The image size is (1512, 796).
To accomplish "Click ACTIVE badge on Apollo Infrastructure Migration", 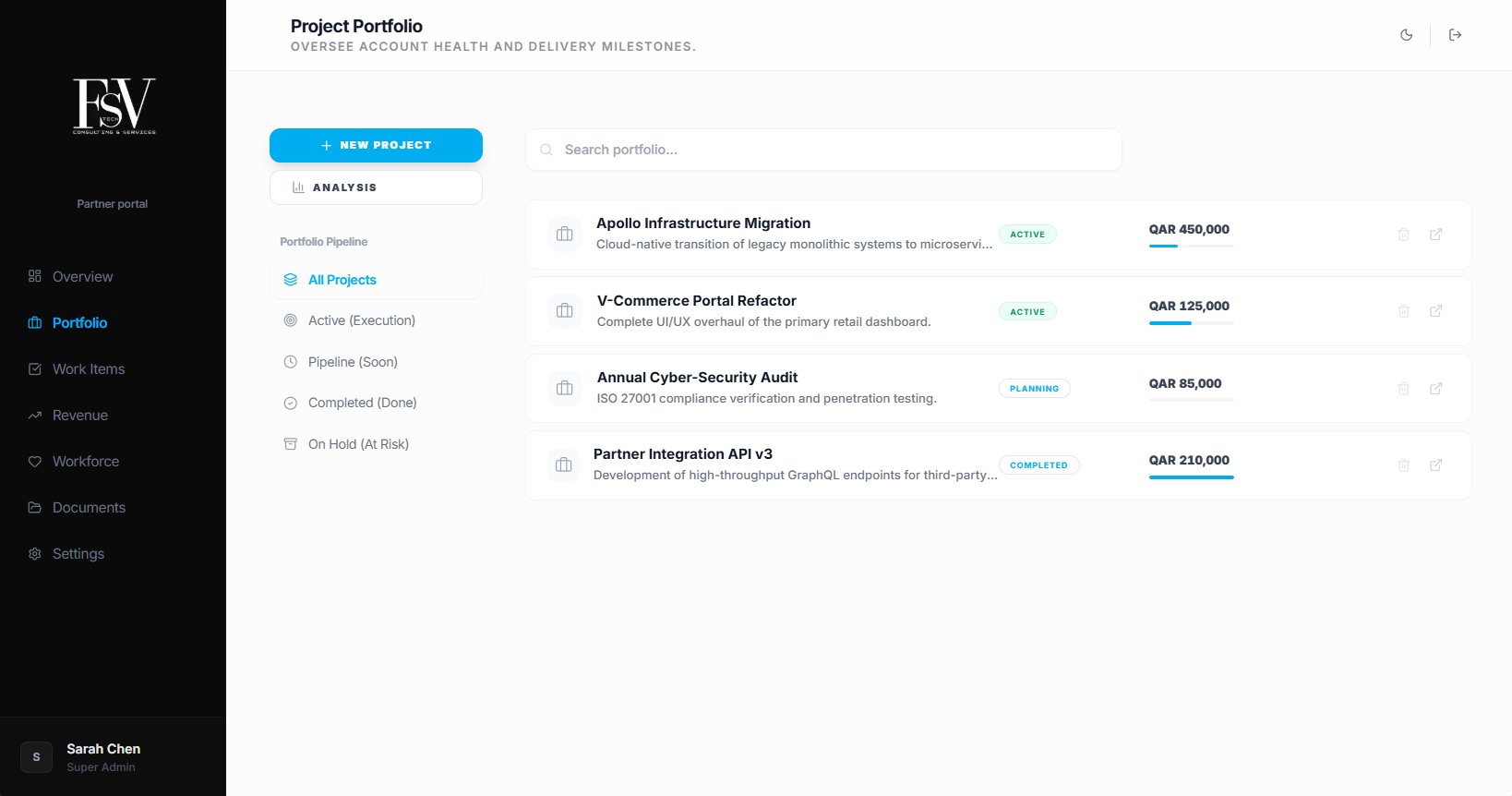I will point(1027,235).
